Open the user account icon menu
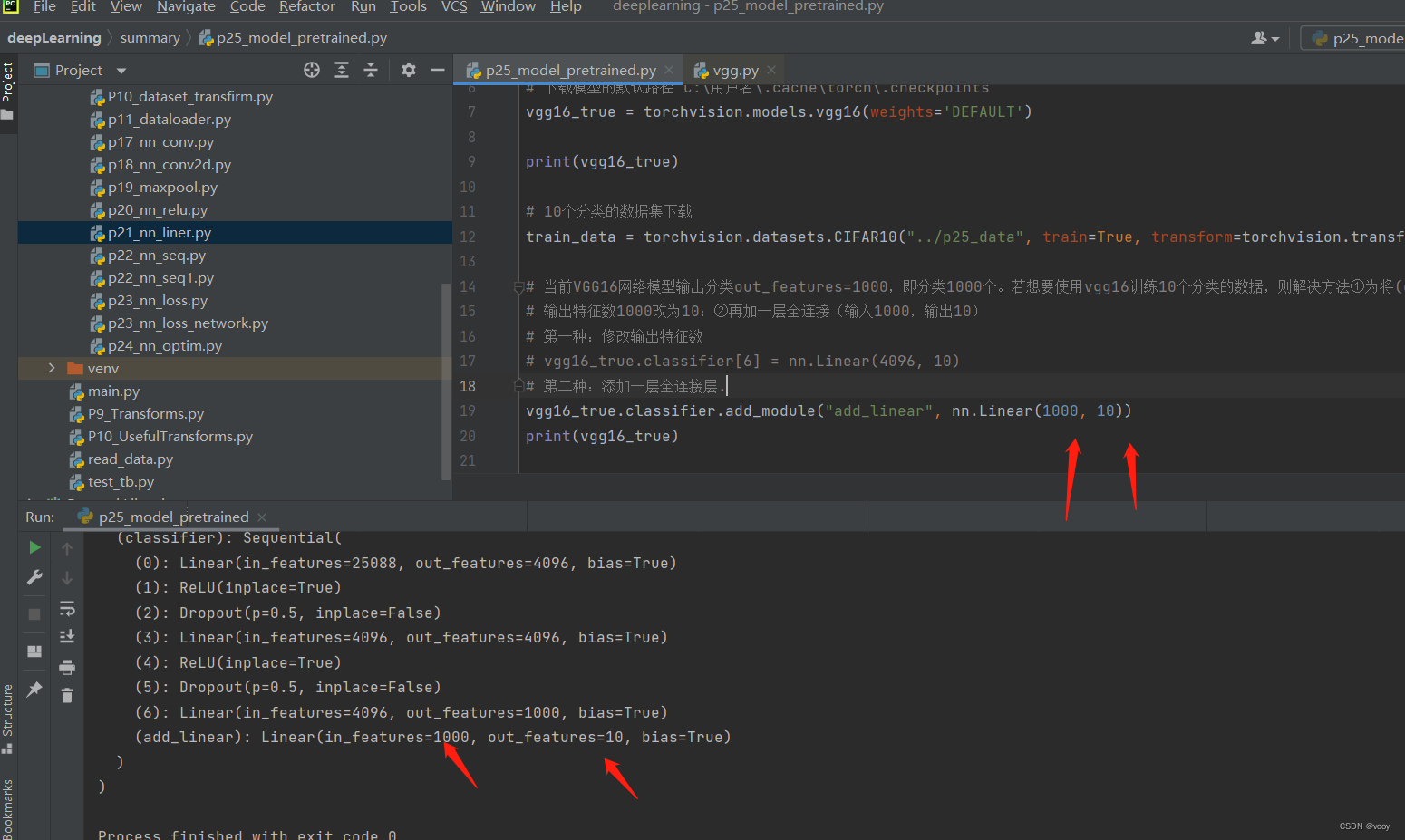The image size is (1405, 840). pyautogui.click(x=1265, y=38)
